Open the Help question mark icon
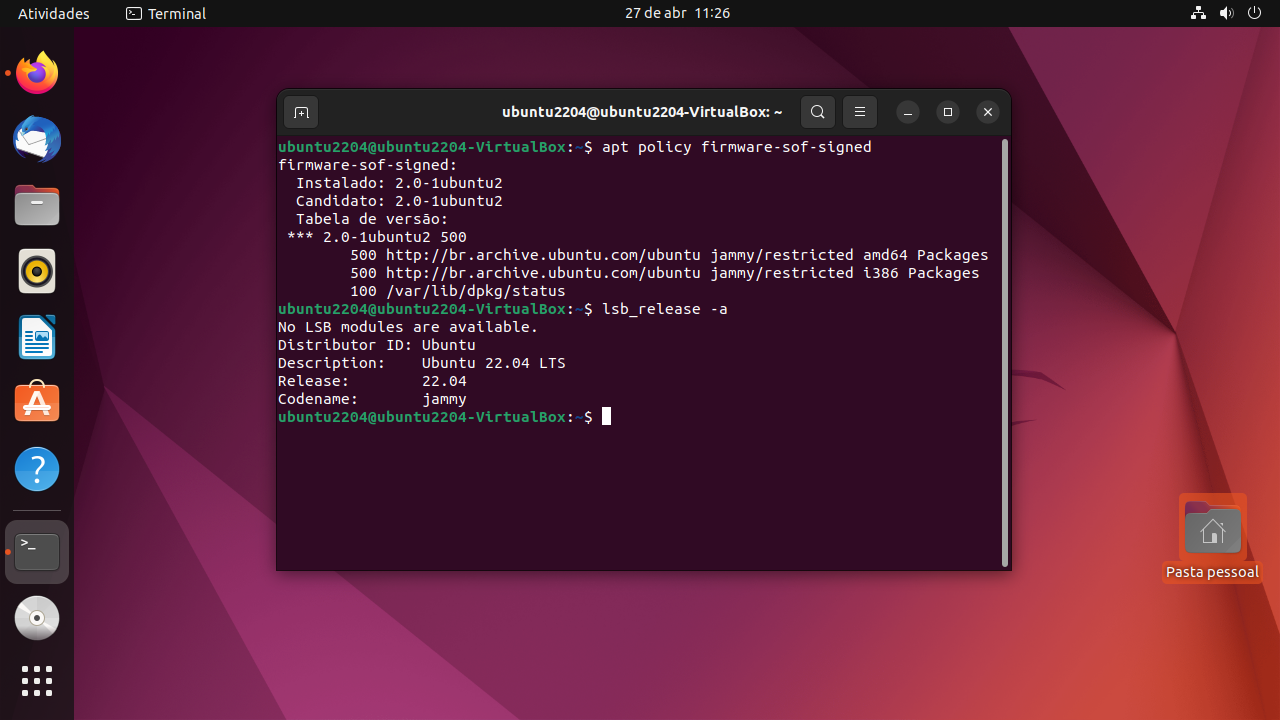This screenshot has height=720, width=1280. [x=37, y=469]
